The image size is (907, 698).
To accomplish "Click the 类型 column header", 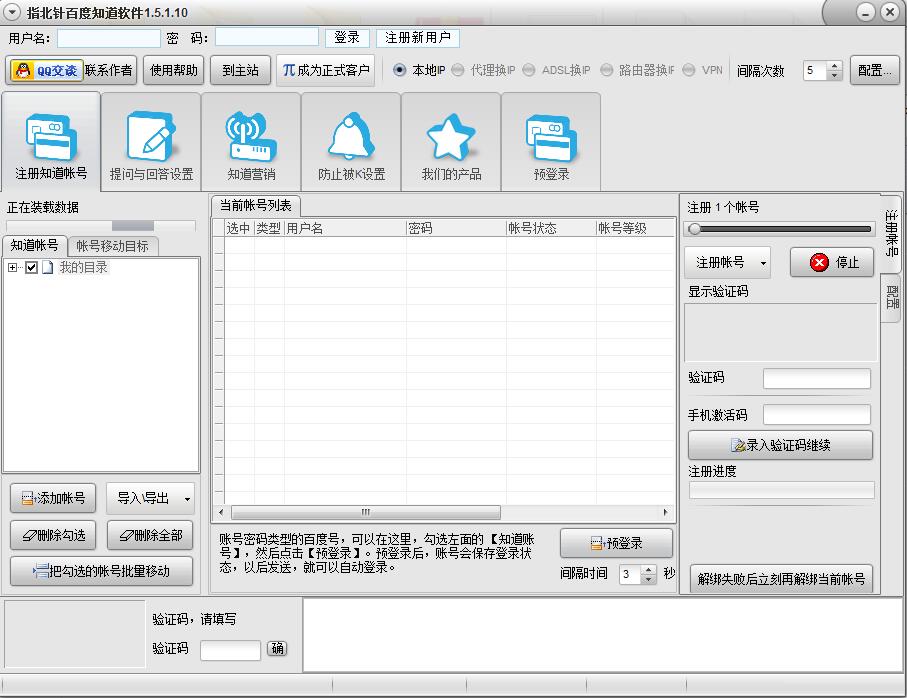I will (x=269, y=228).
